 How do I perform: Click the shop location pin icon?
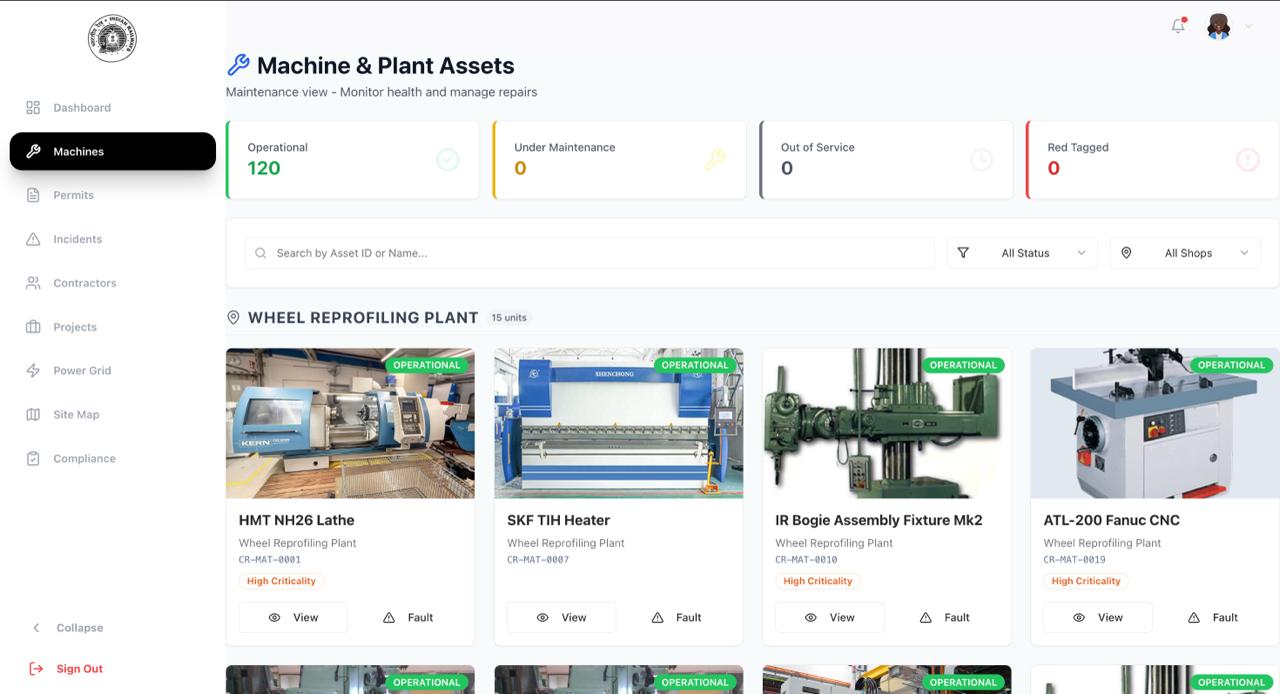pos(1126,253)
